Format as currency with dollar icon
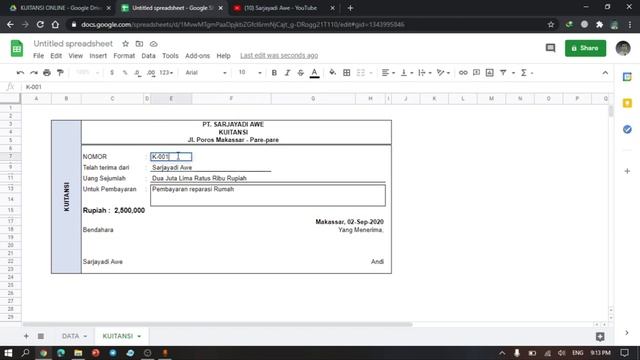This screenshot has height=360, width=640. click(x=112, y=73)
